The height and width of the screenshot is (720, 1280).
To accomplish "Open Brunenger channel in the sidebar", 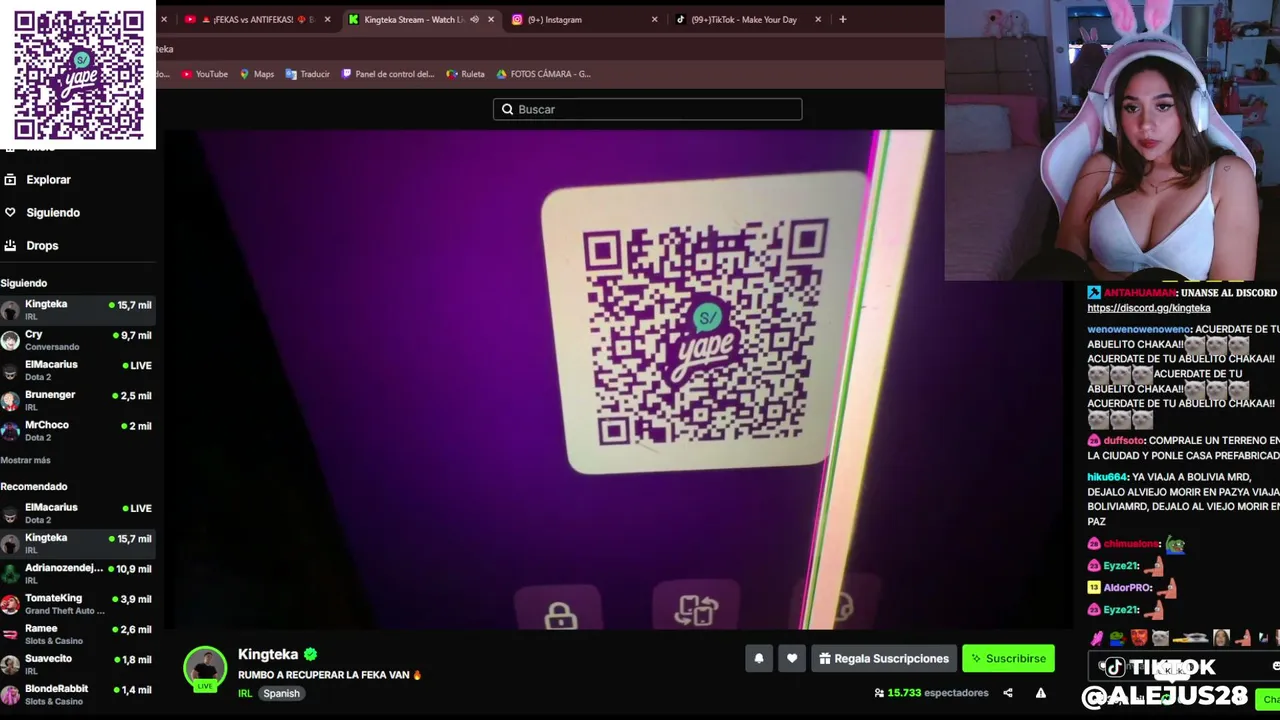I will (78, 400).
